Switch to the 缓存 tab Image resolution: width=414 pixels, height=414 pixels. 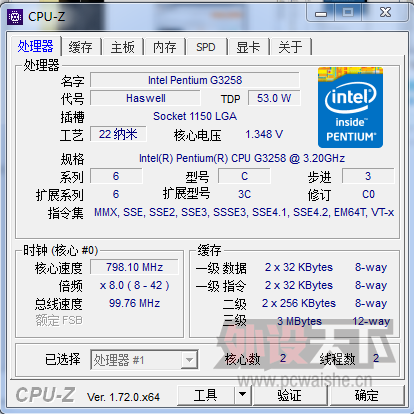(80, 47)
